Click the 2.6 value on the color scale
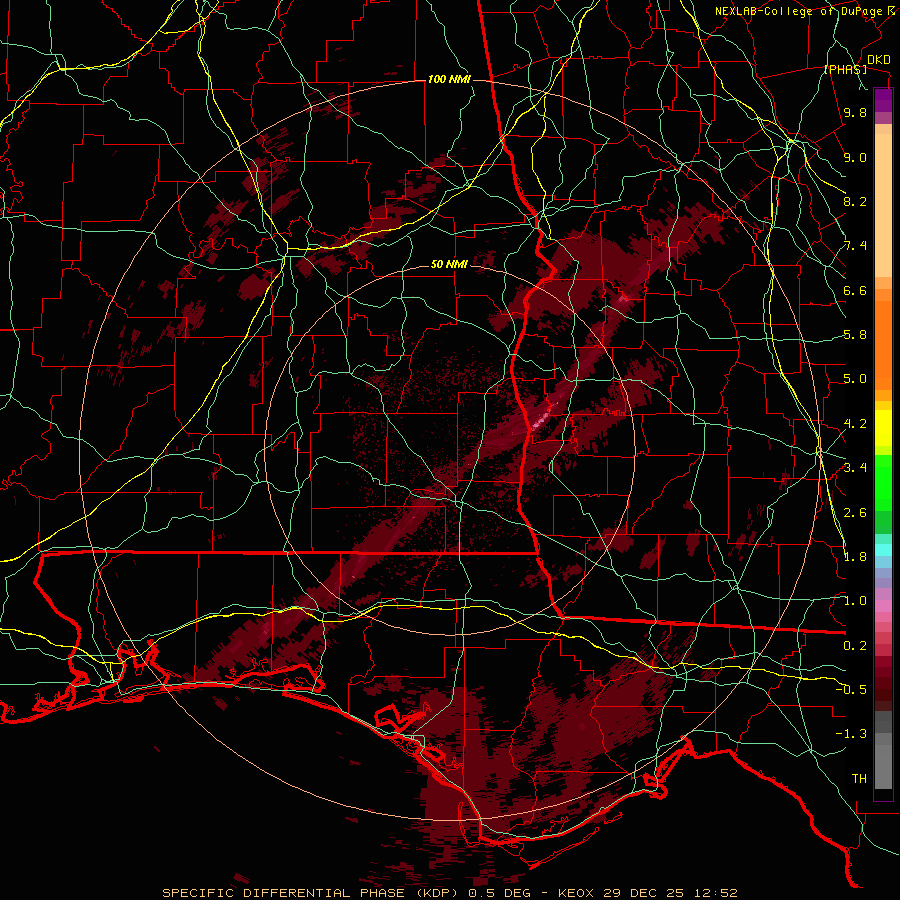Viewport: 900px width, 900px height. tap(855, 513)
